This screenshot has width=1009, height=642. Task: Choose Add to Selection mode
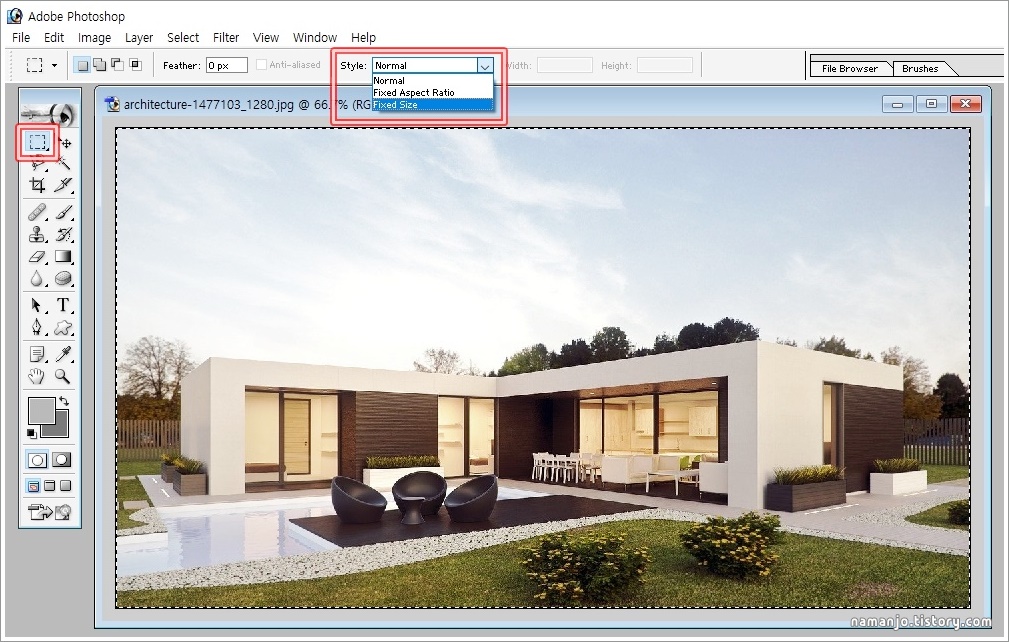[100, 65]
